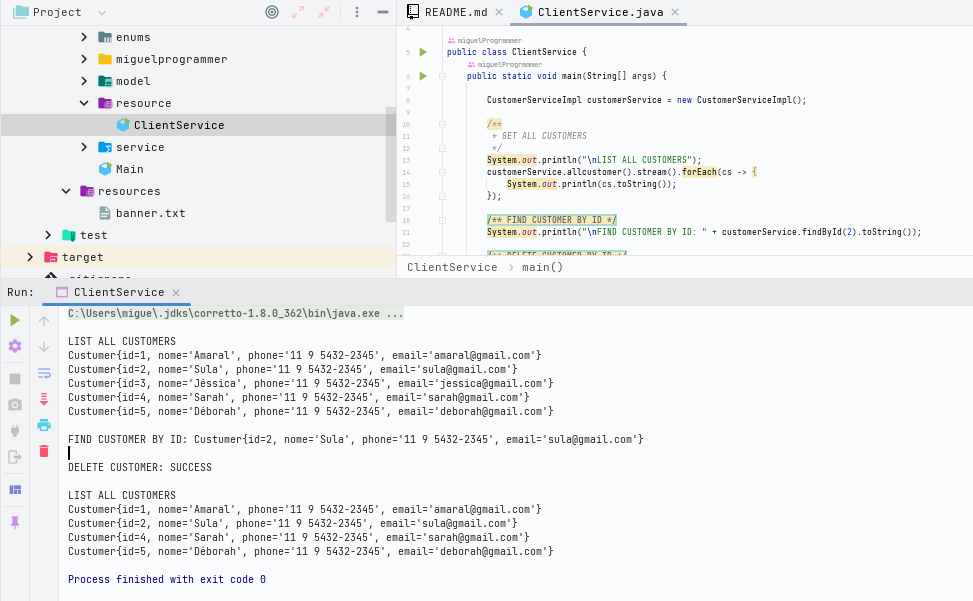Open run configuration settings gear icon
This screenshot has height=601, width=973.
[15, 346]
